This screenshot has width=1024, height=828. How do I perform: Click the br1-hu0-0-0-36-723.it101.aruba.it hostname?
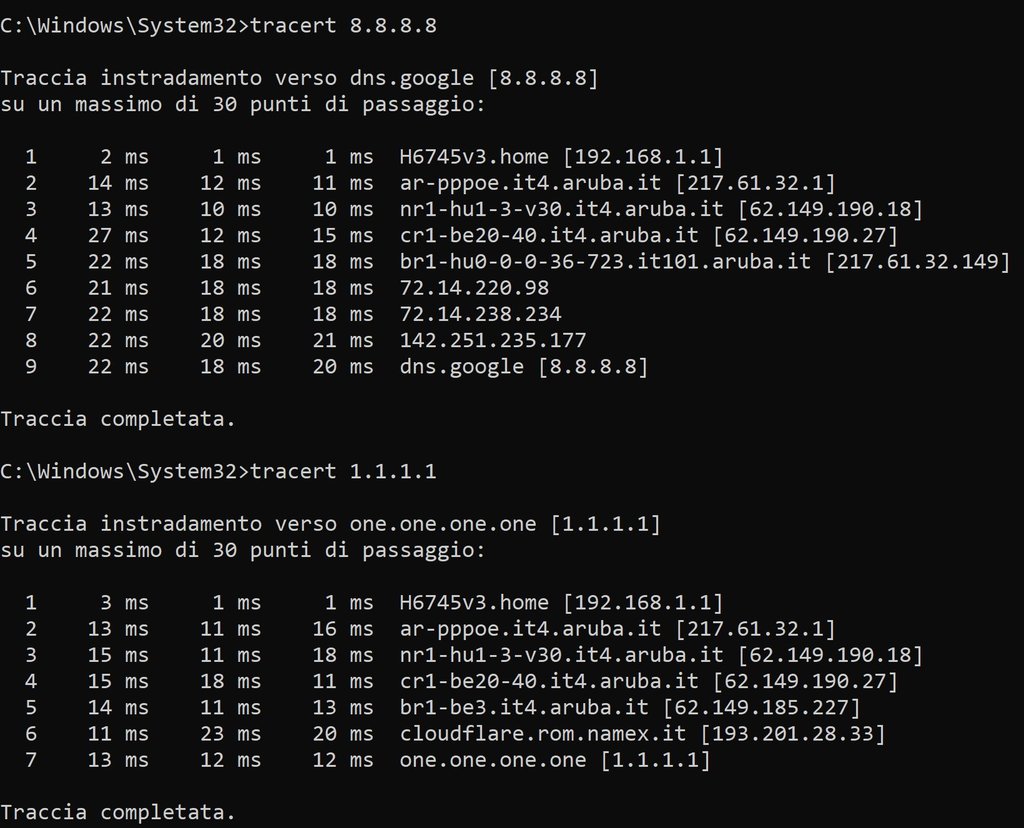(604, 262)
